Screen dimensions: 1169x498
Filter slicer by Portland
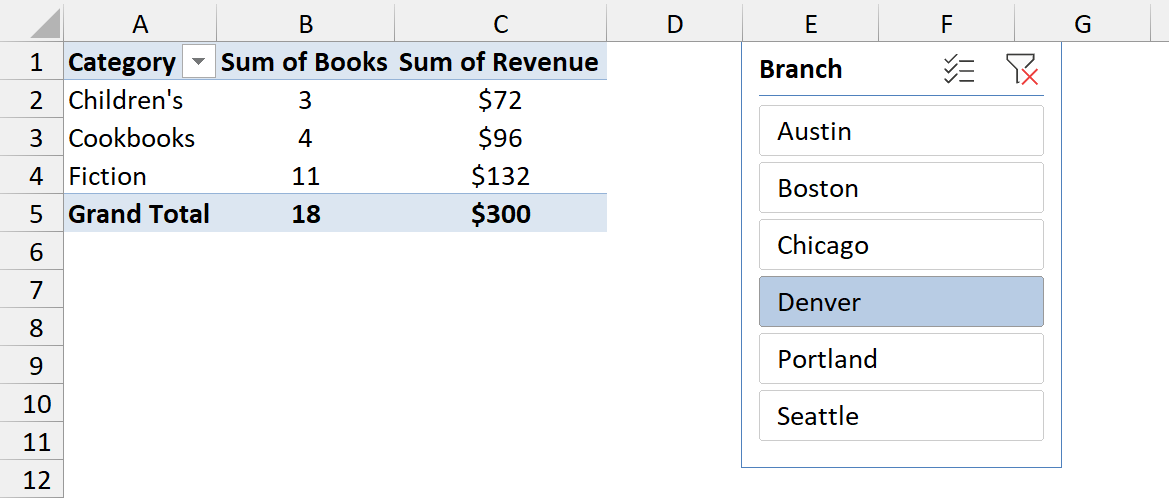tap(901, 359)
